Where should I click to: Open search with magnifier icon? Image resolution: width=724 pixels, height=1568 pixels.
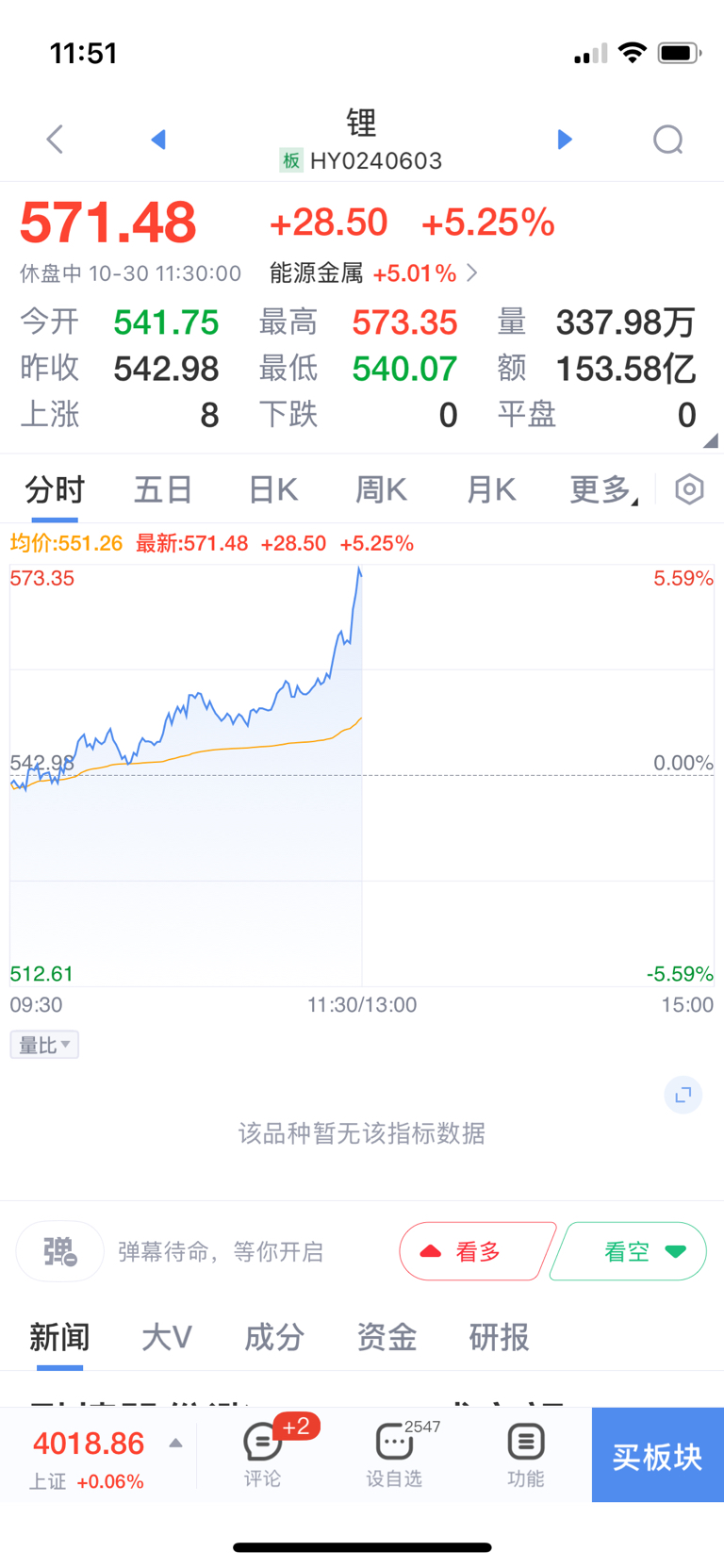667,140
